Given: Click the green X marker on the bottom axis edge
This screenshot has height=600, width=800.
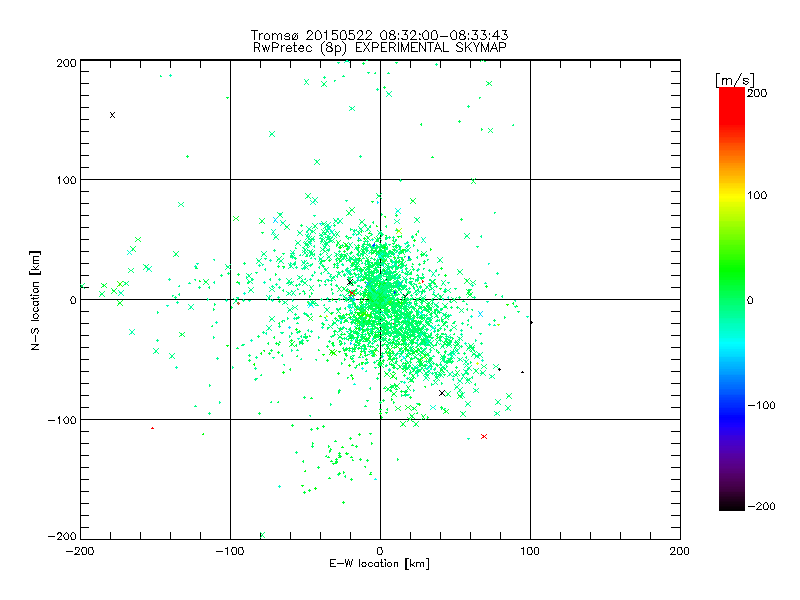Looking at the screenshot, I should tap(262, 535).
